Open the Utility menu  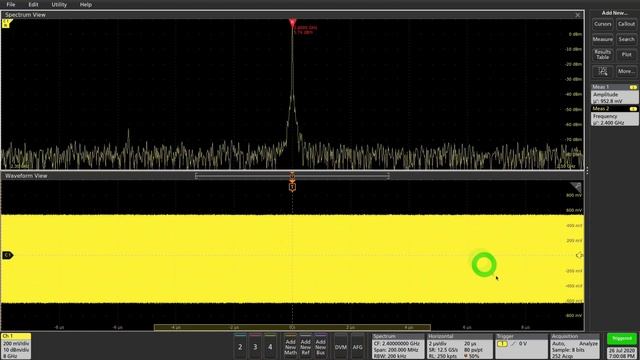click(x=59, y=4)
